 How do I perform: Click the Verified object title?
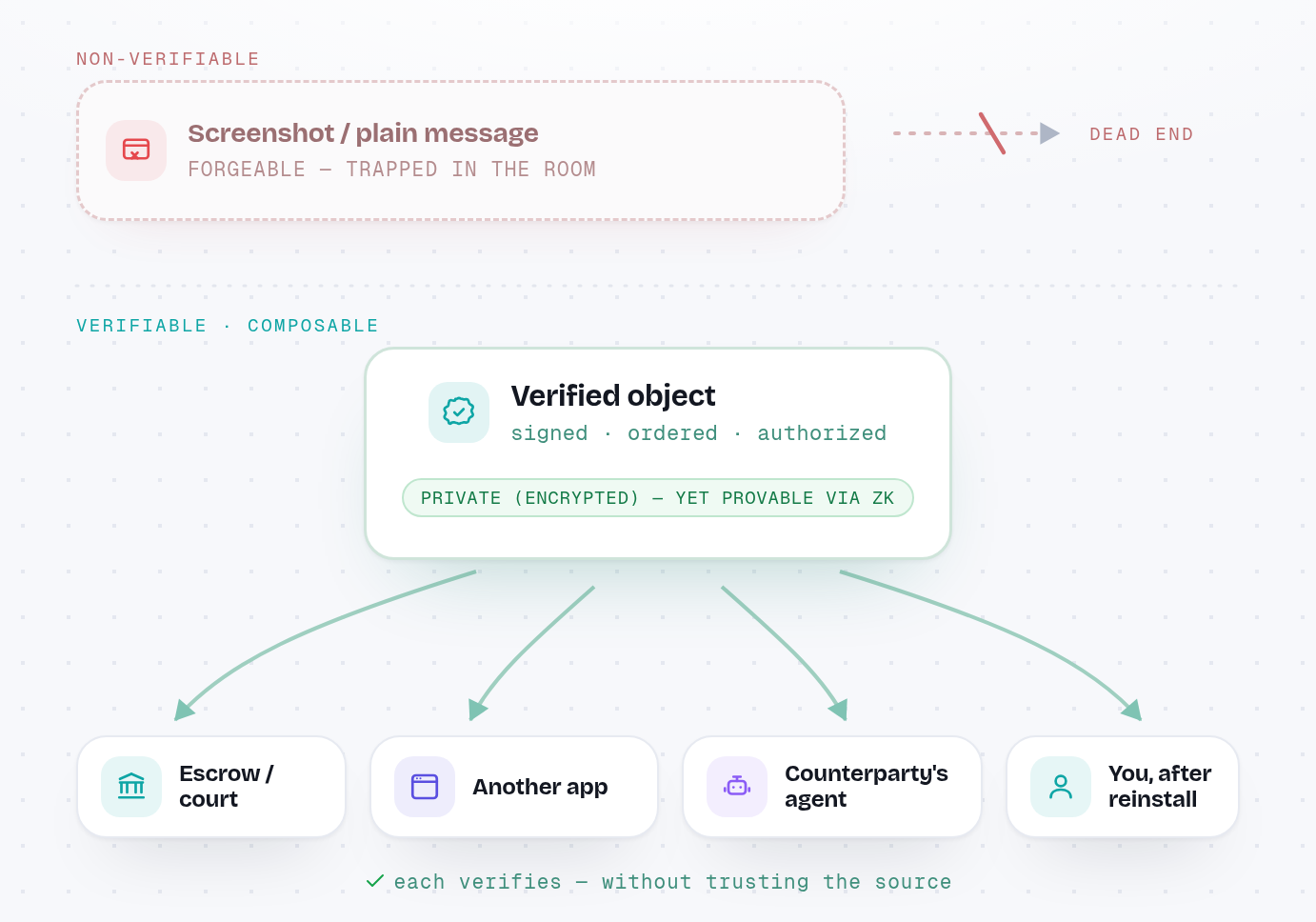pos(613,395)
